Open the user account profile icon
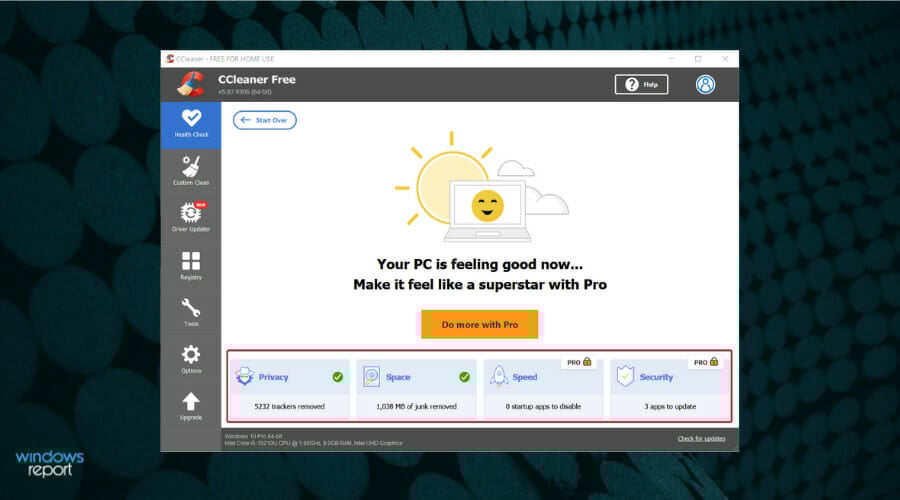Image resolution: width=900 pixels, height=500 pixels. coord(705,84)
